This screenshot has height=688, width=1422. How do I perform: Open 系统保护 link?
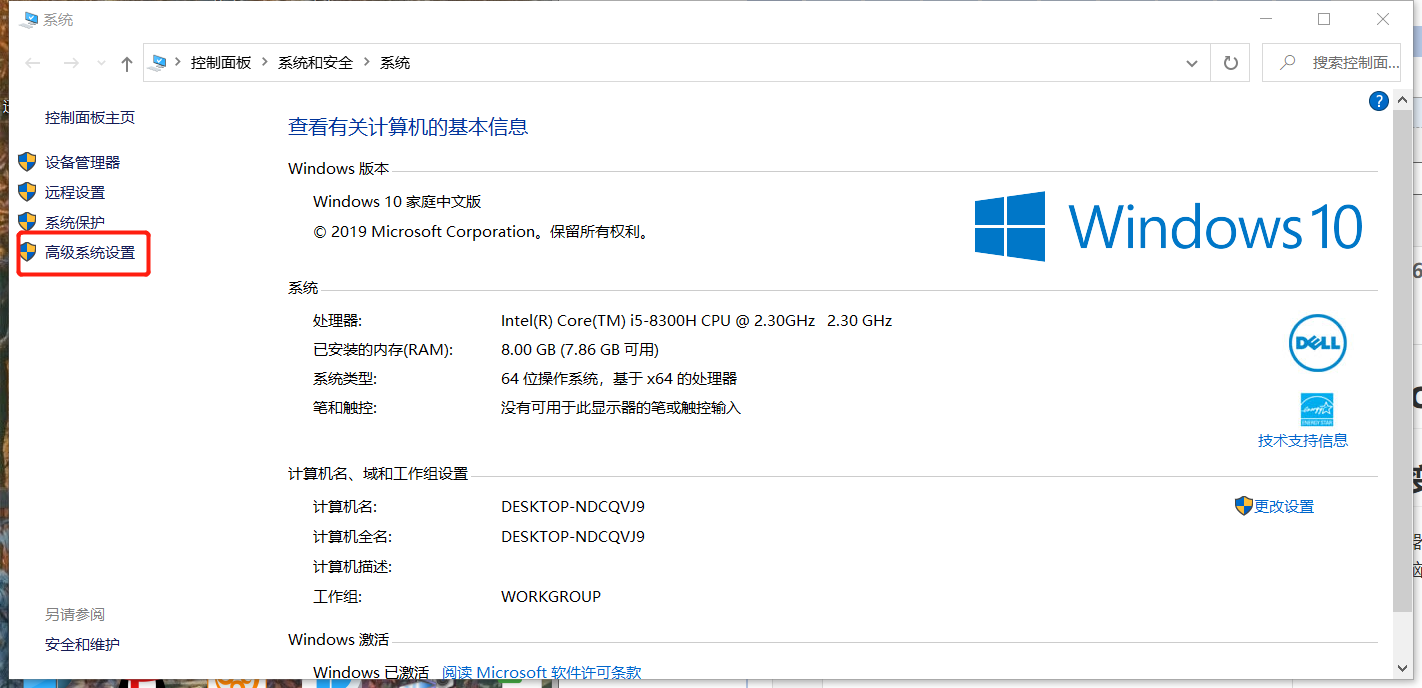tap(75, 222)
